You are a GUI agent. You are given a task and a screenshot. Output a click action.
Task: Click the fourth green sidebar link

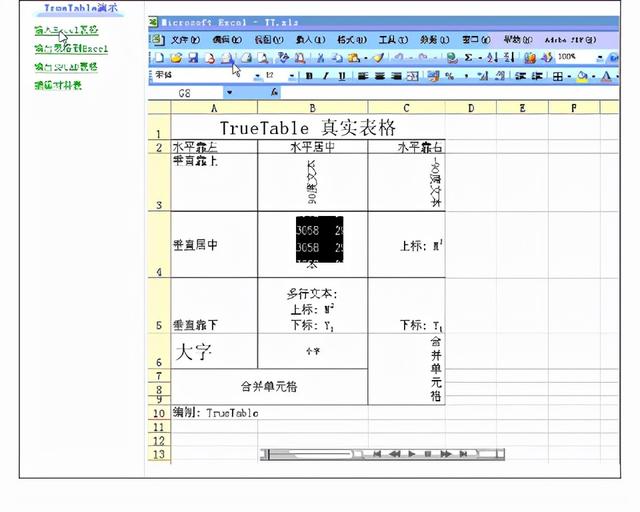click(x=58, y=85)
